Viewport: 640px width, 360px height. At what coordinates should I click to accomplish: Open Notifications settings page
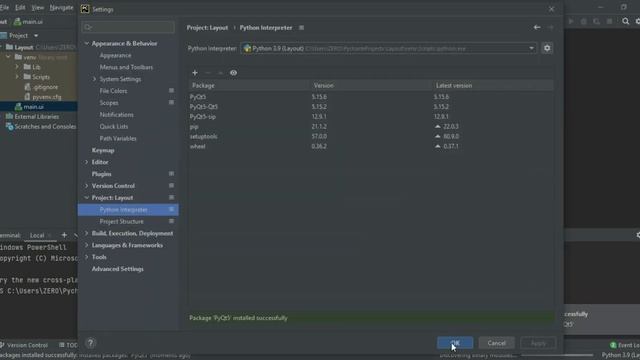116,115
